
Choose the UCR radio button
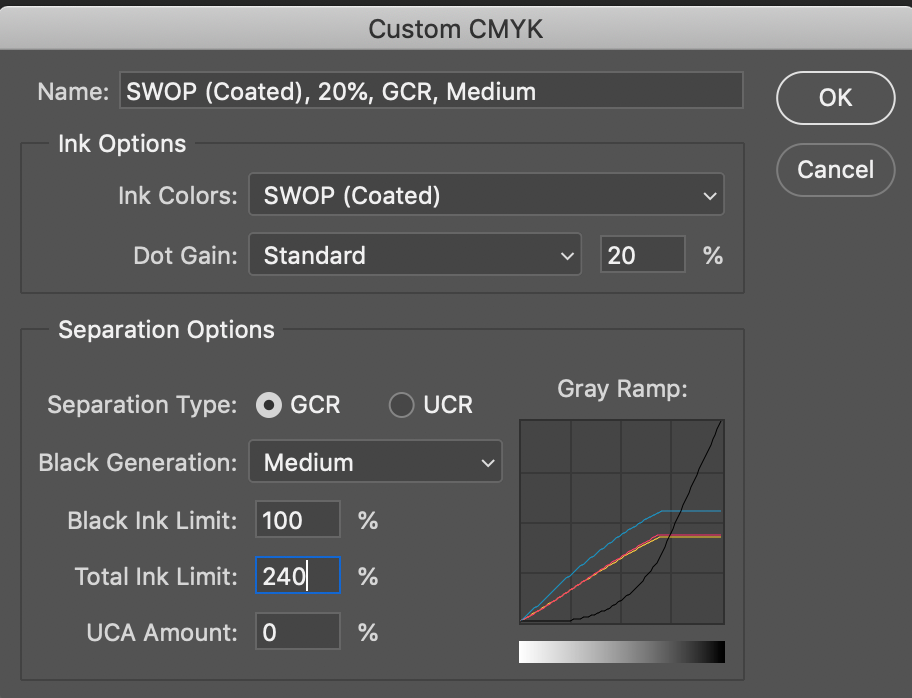(401, 405)
